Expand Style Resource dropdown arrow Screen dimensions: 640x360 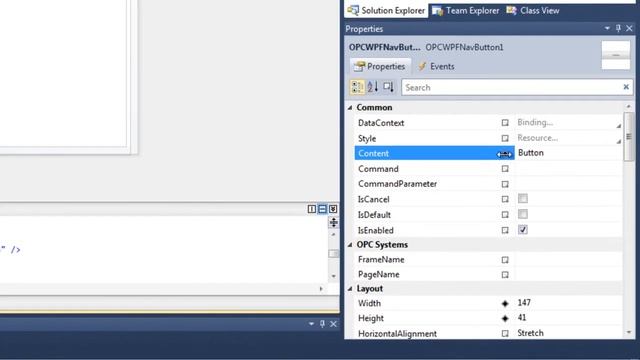coord(618,142)
